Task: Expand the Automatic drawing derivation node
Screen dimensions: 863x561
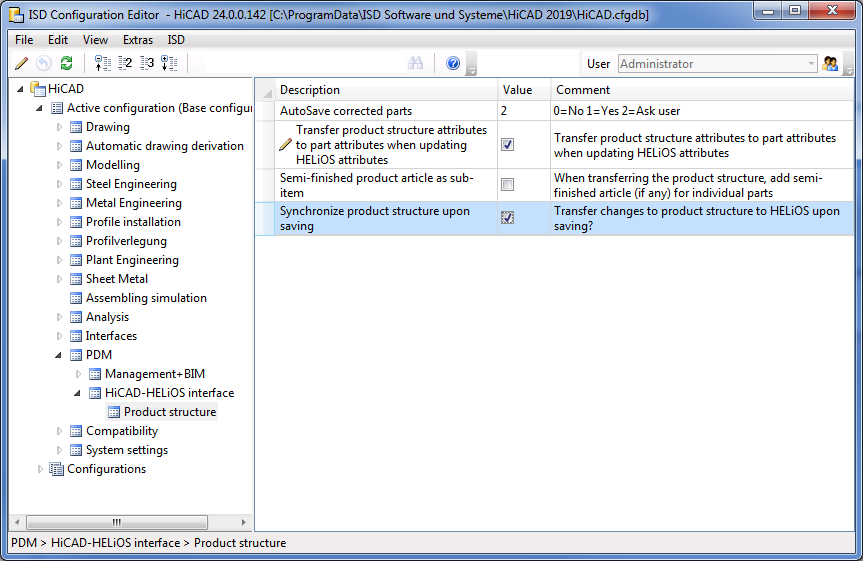Action: pyautogui.click(x=59, y=146)
